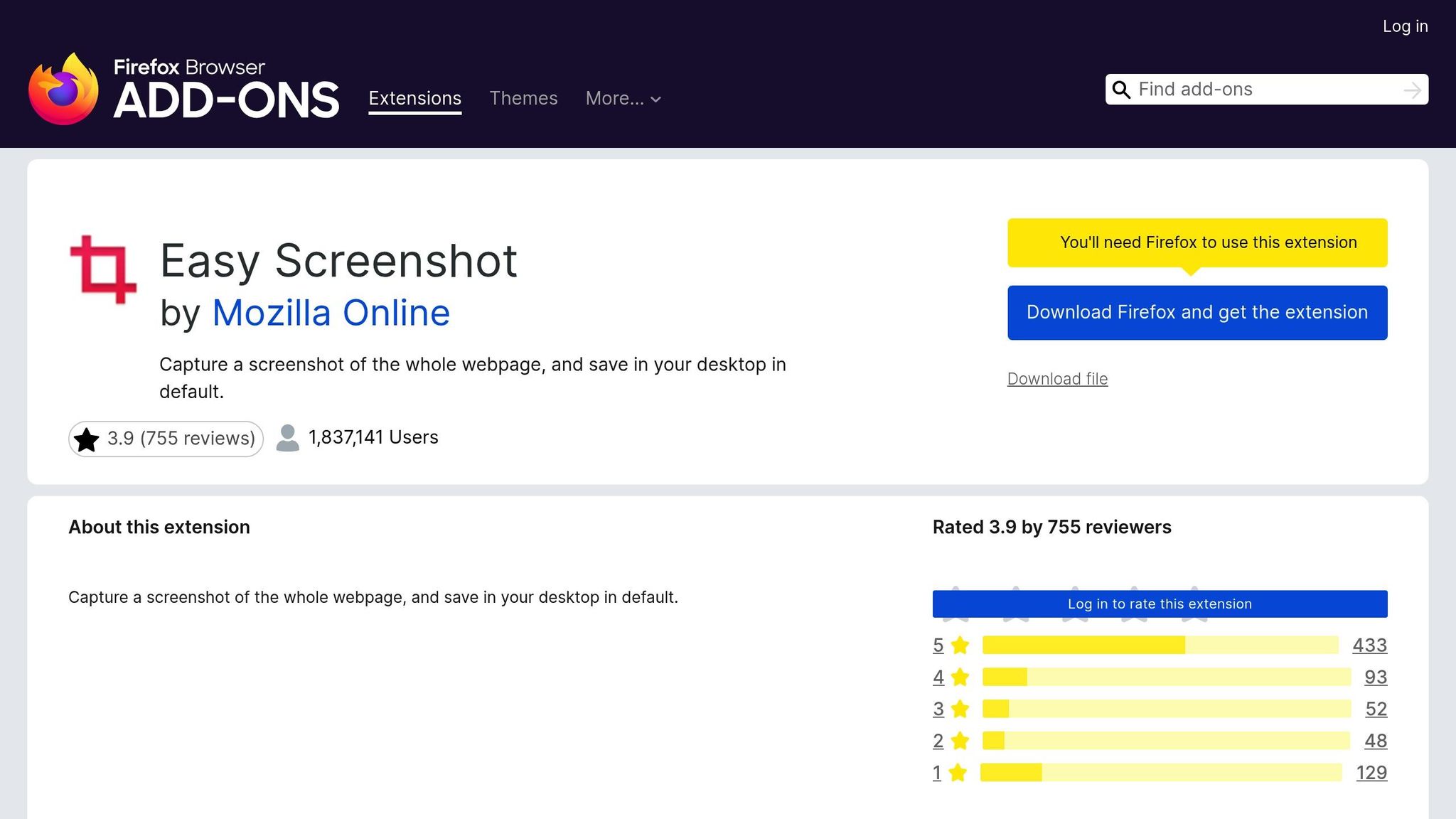1456x819 pixels.
Task: Click Download Firefox and get the extension
Action: click(1197, 313)
